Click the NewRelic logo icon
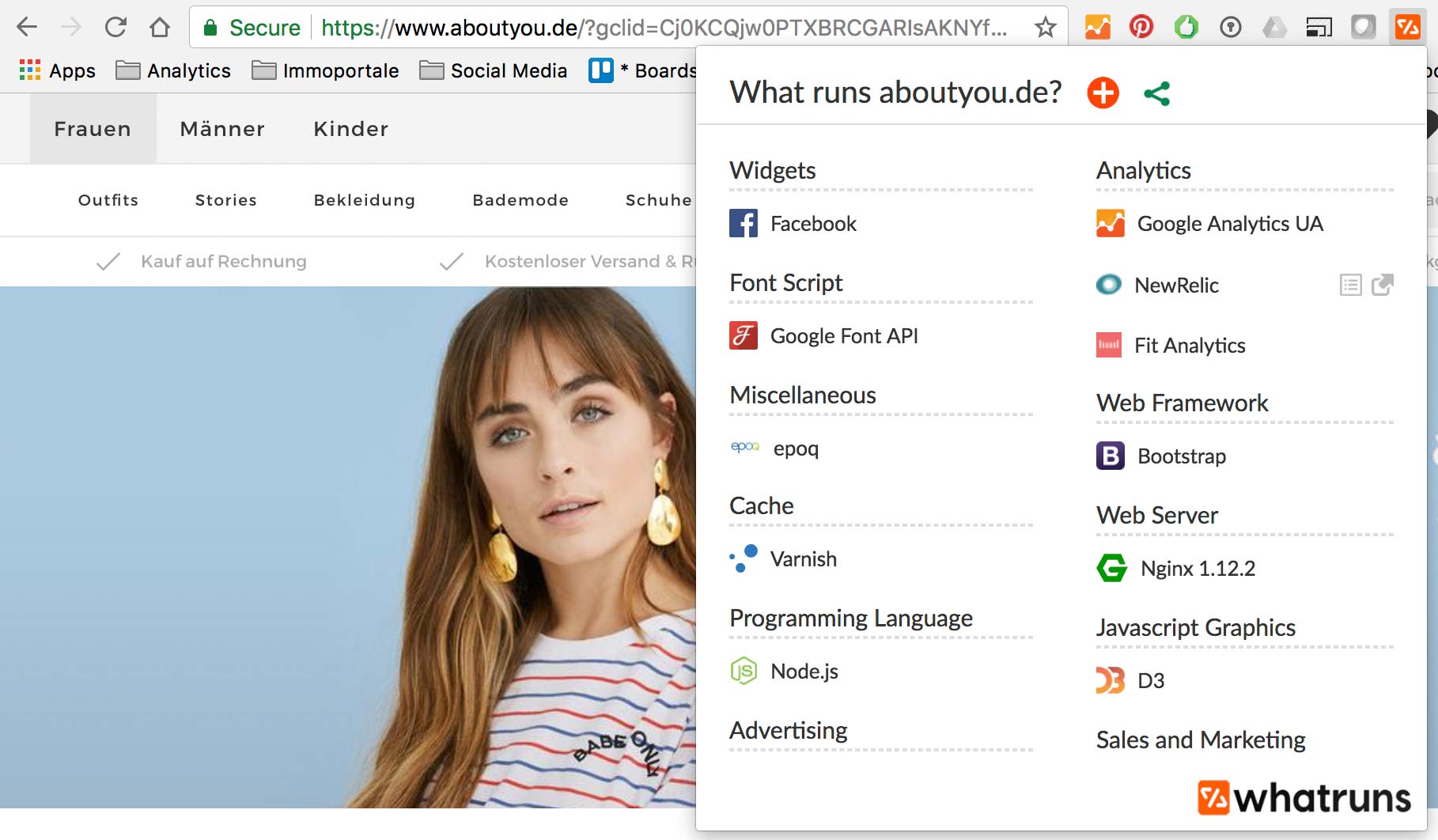 point(1109,284)
